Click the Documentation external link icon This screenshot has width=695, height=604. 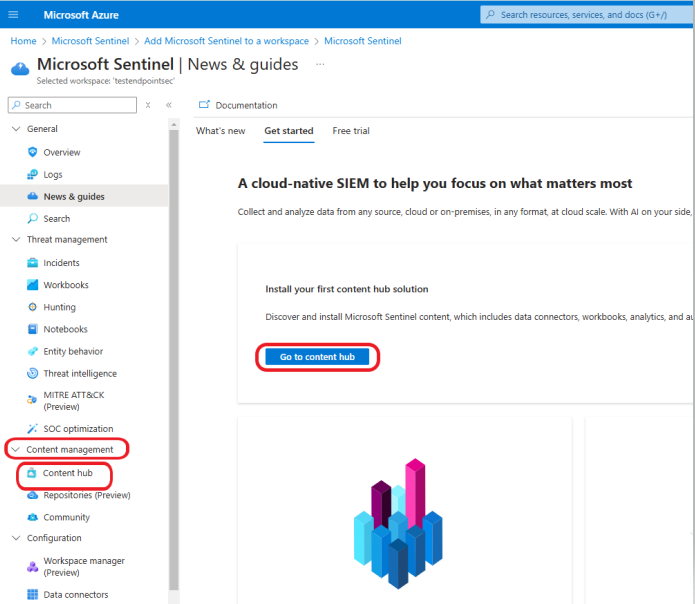click(204, 105)
